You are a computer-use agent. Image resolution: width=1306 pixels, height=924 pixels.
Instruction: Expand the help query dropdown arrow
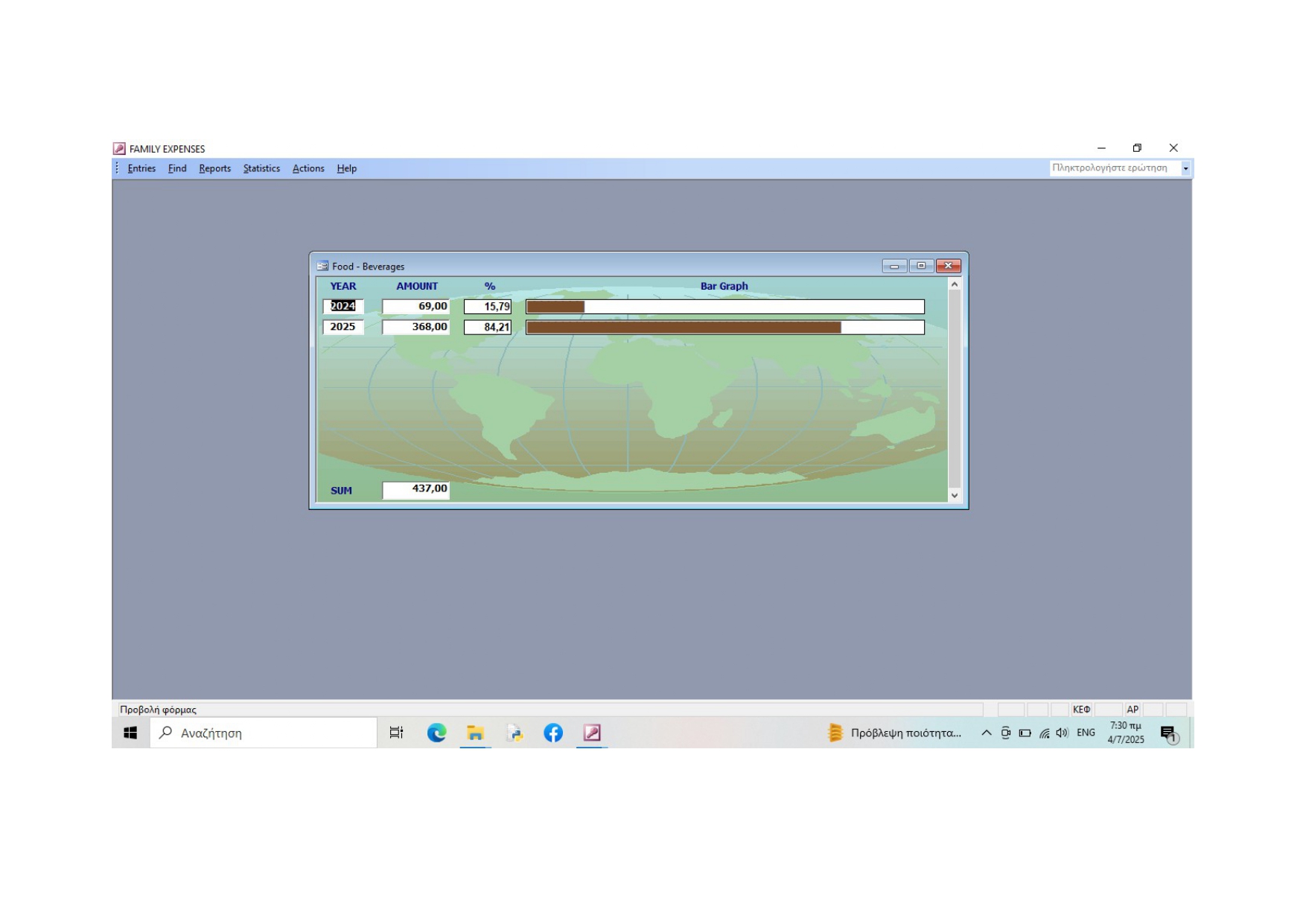pos(1185,168)
